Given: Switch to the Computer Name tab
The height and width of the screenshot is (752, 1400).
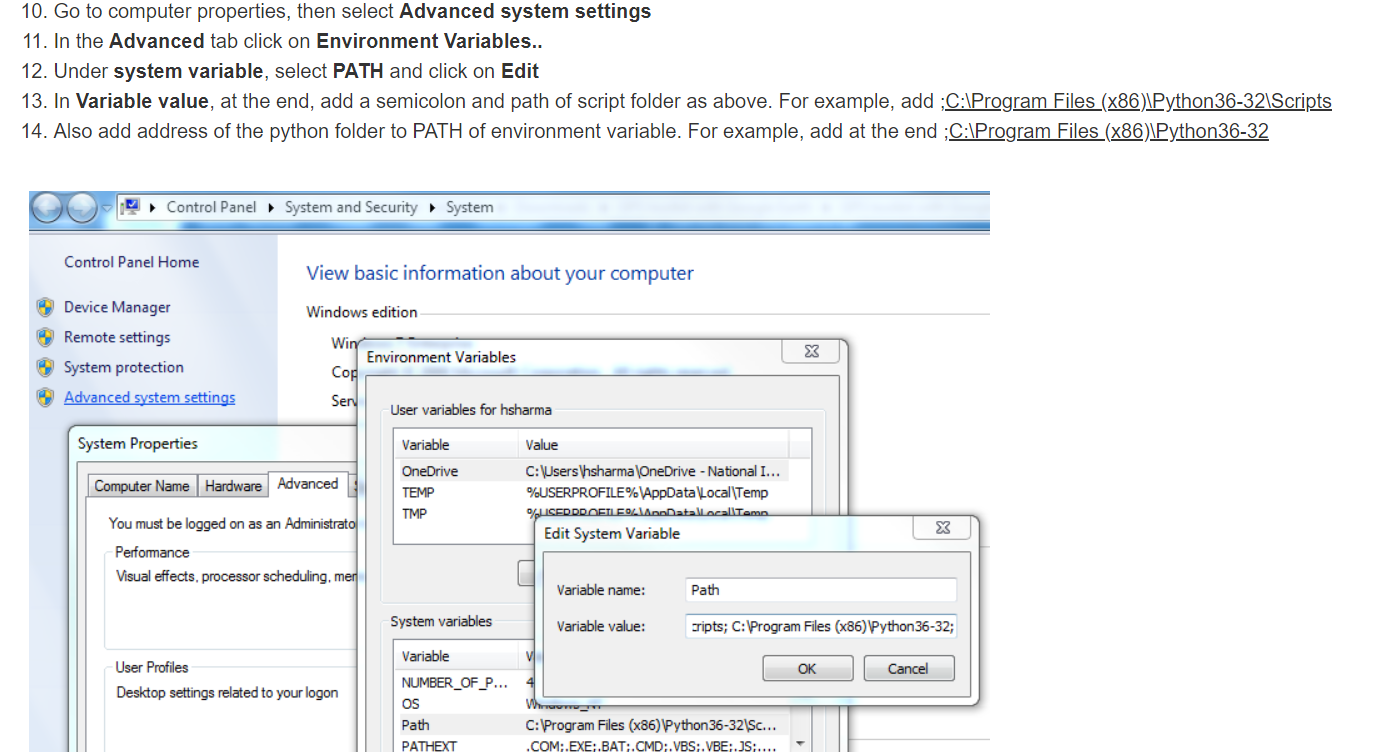Looking at the screenshot, I should point(141,485).
